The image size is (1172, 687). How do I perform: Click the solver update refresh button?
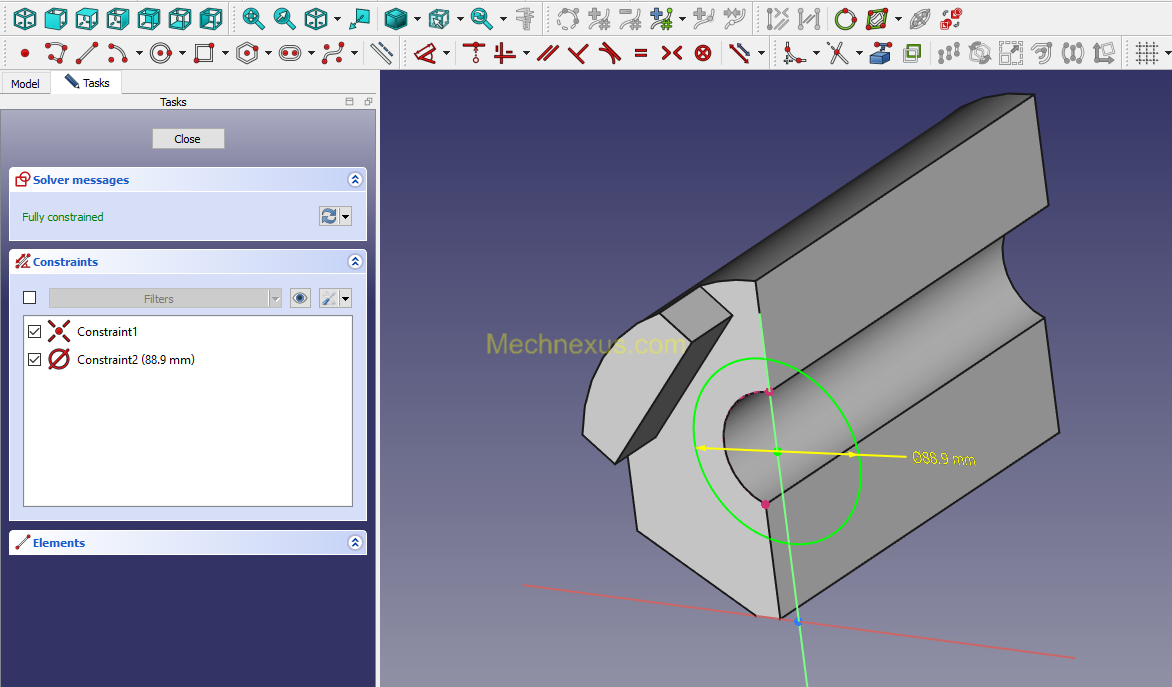click(329, 217)
